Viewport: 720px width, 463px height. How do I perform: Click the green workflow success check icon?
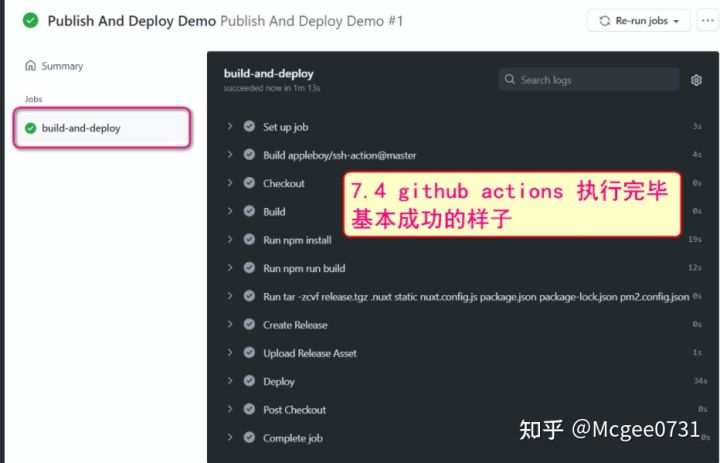pos(31,21)
